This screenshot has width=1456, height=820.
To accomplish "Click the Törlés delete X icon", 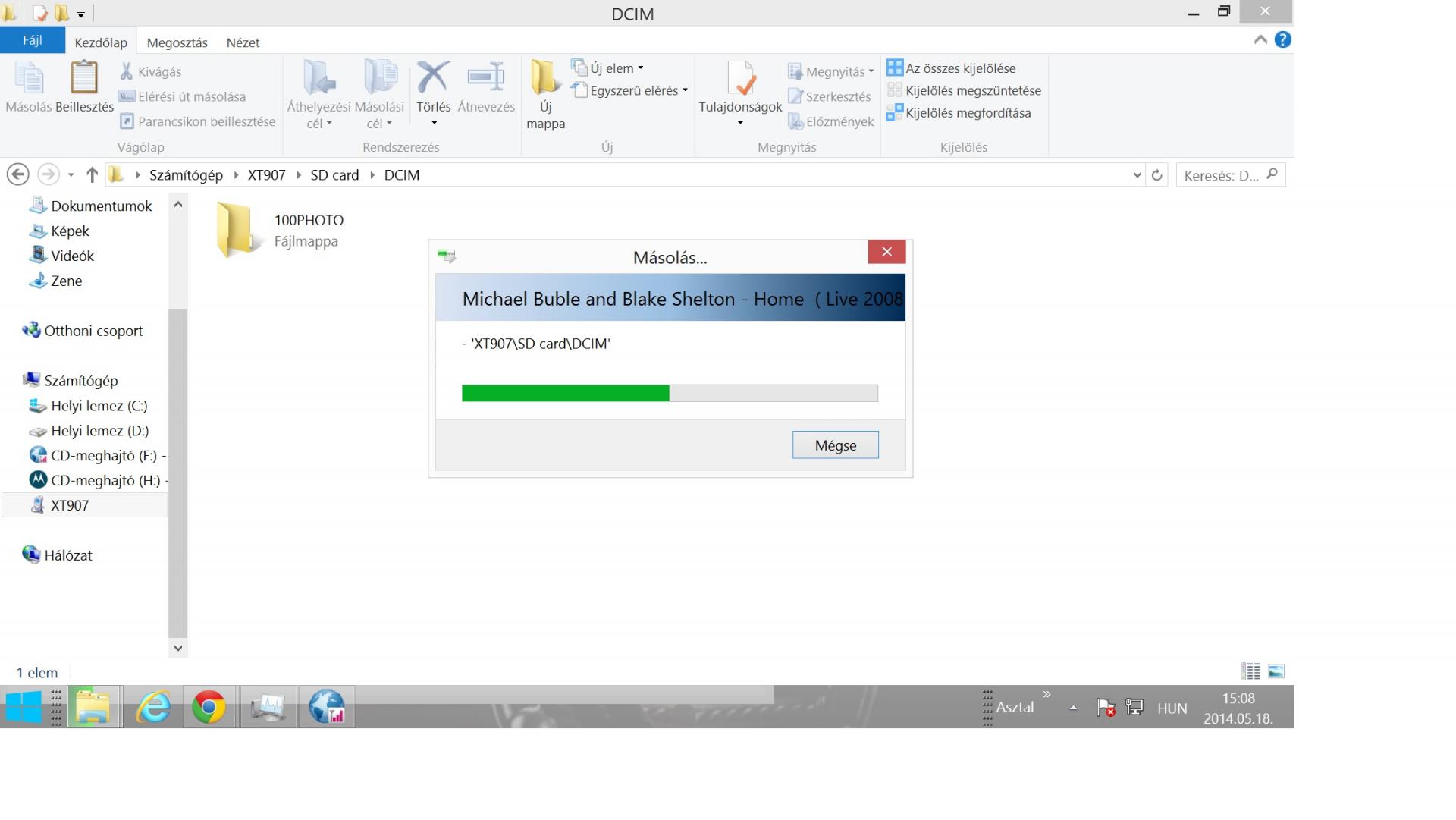I will click(433, 77).
